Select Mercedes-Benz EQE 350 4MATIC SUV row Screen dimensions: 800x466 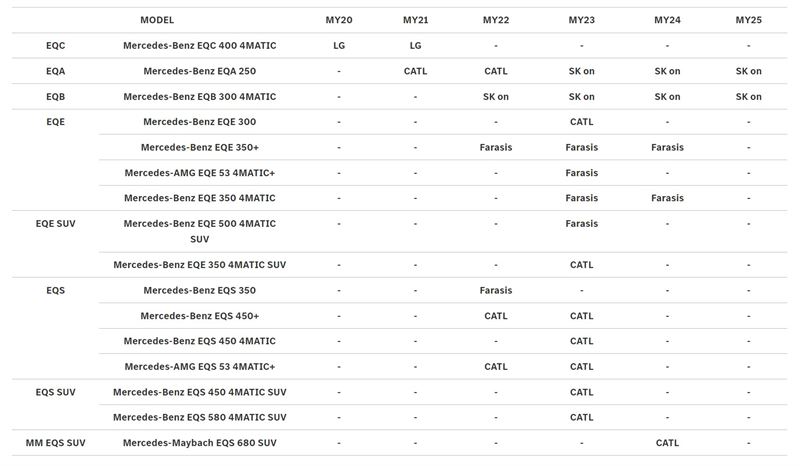(443, 265)
